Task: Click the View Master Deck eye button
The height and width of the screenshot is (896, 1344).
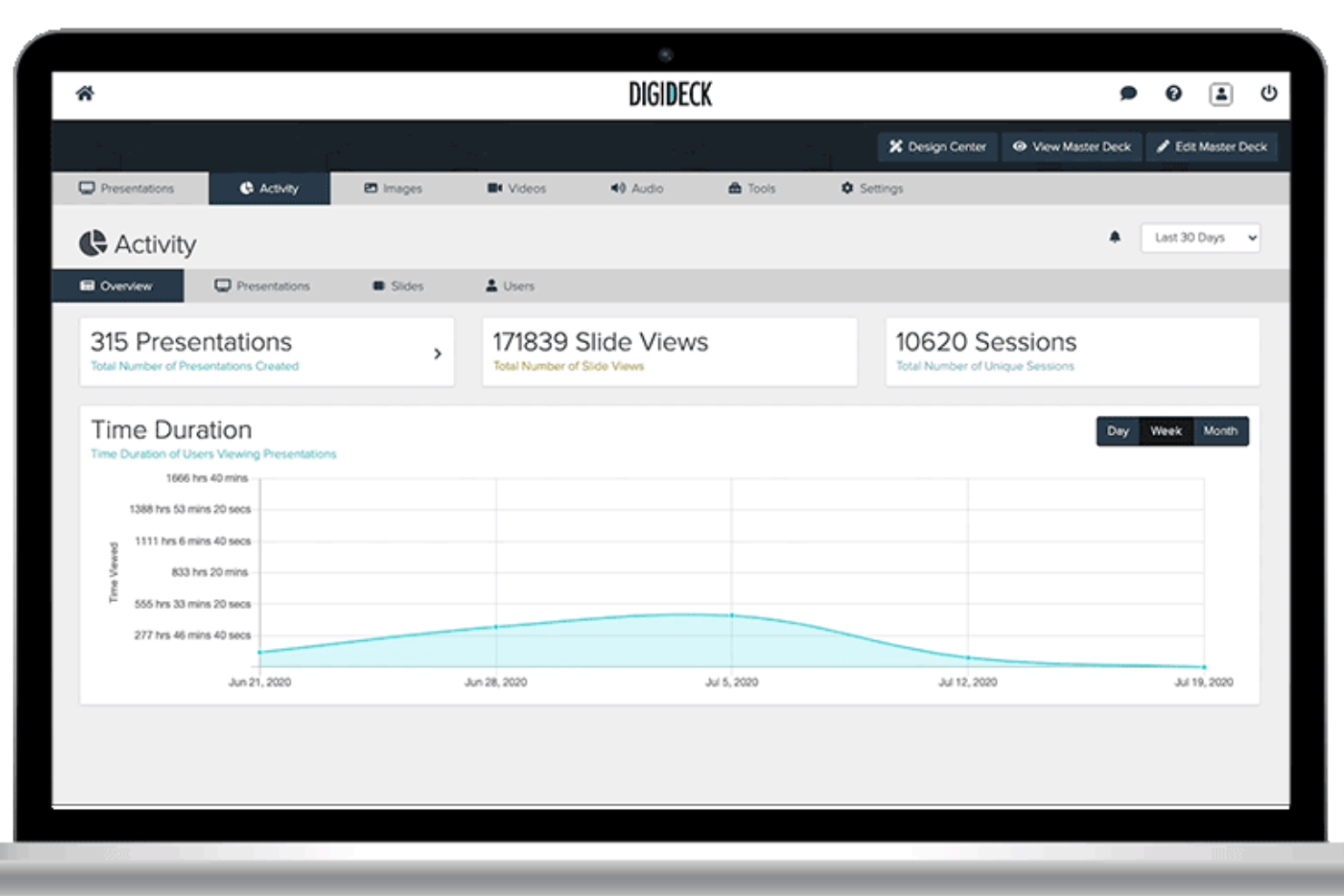Action: (1072, 146)
